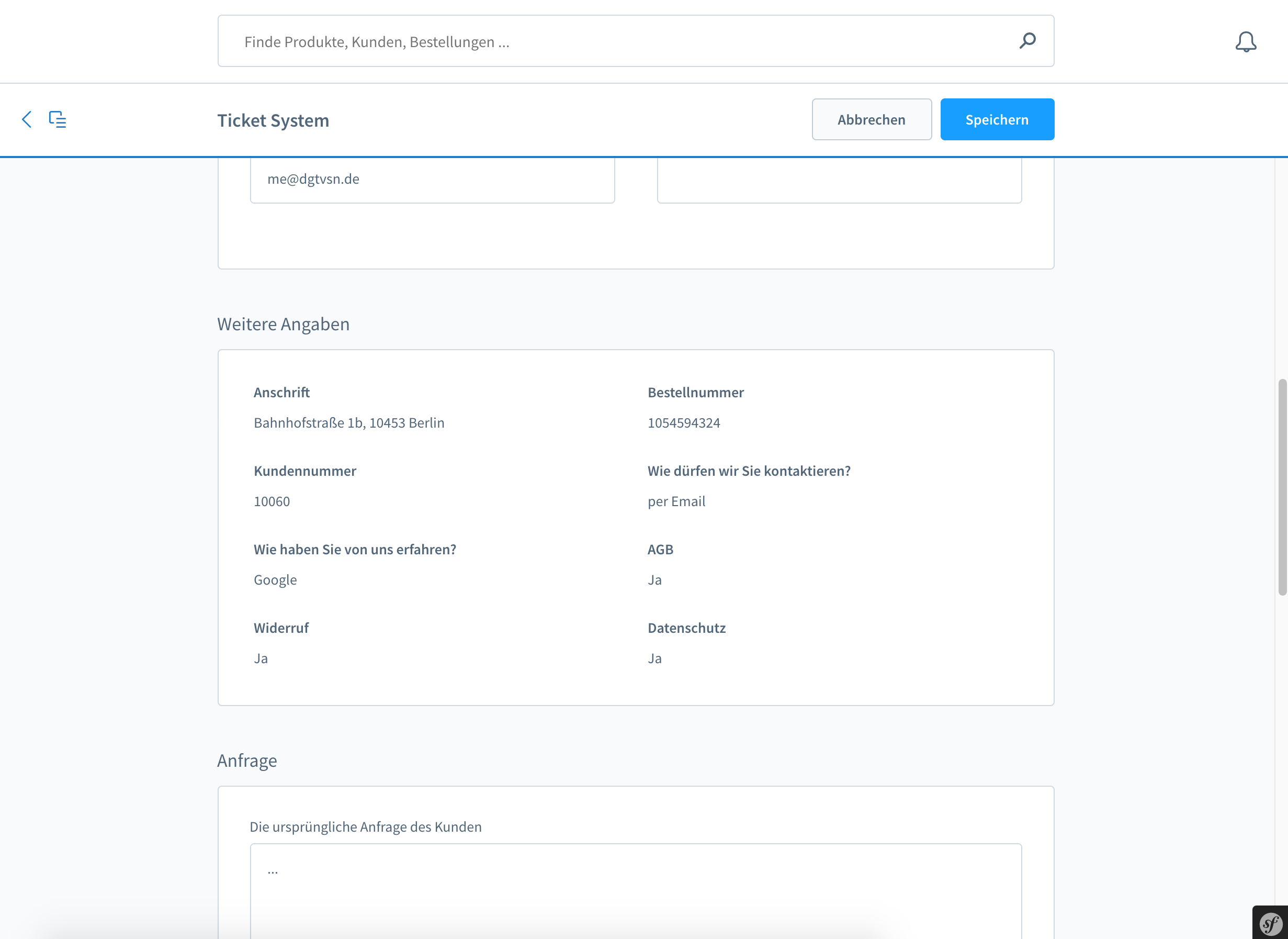Click the Speichern save button

tap(997, 119)
